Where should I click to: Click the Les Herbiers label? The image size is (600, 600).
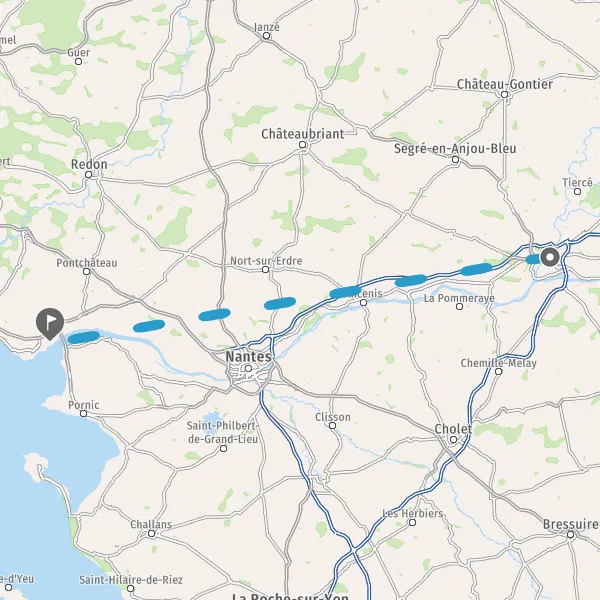point(413,513)
